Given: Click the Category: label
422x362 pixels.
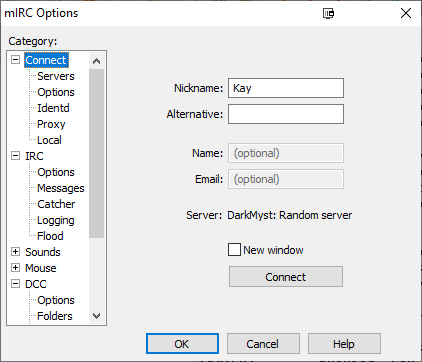Looking at the screenshot, I should coord(33,41).
